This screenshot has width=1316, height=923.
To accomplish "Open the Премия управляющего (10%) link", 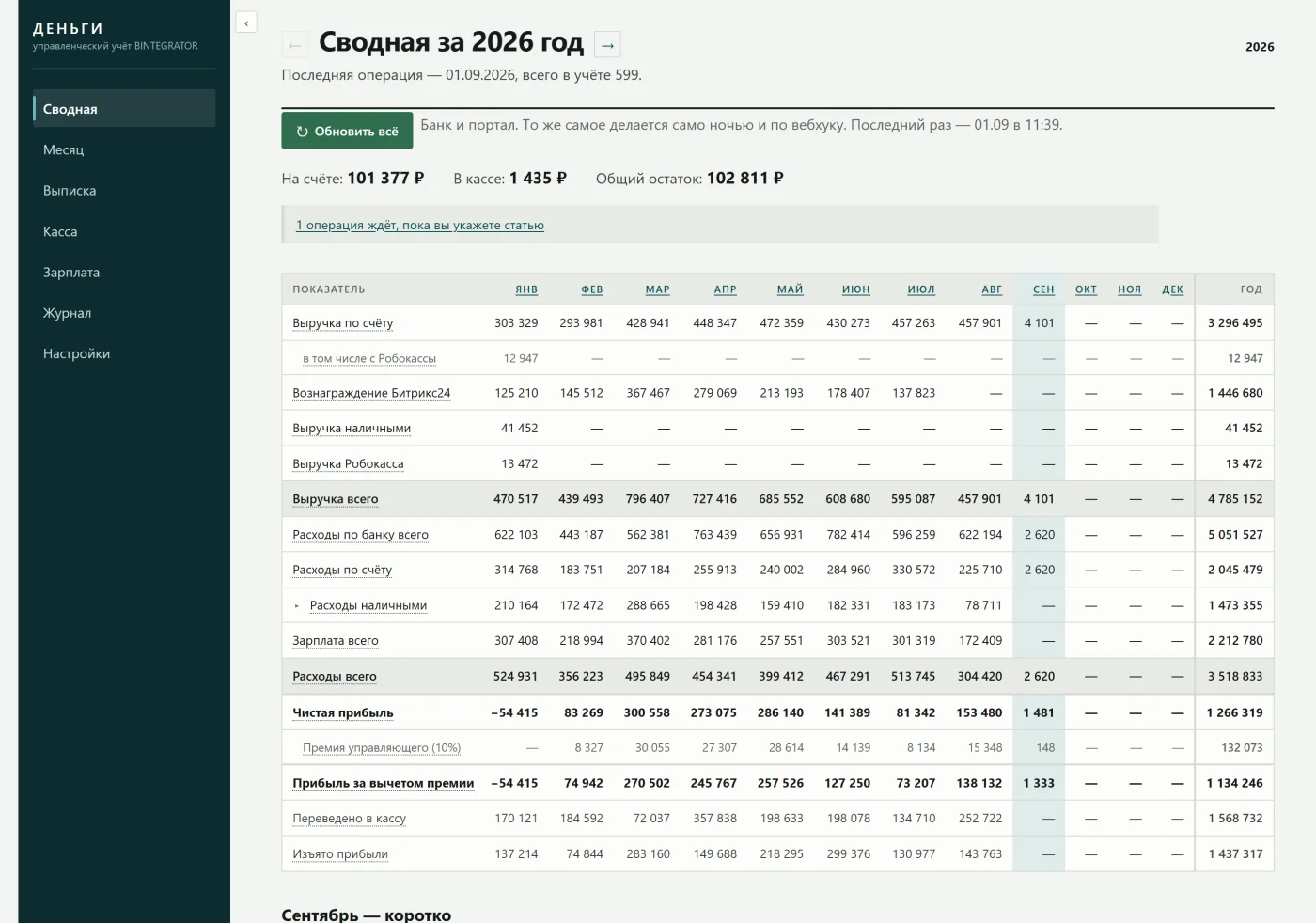I will pyautogui.click(x=382, y=748).
